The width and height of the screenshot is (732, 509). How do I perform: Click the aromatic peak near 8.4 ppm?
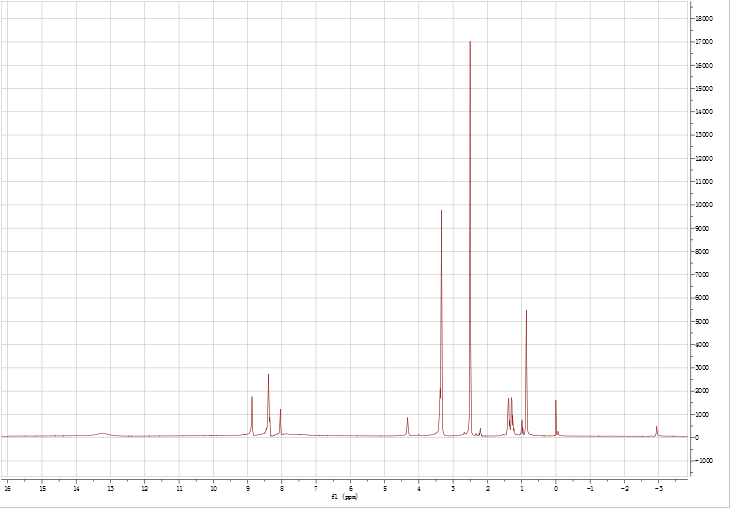(x=268, y=404)
